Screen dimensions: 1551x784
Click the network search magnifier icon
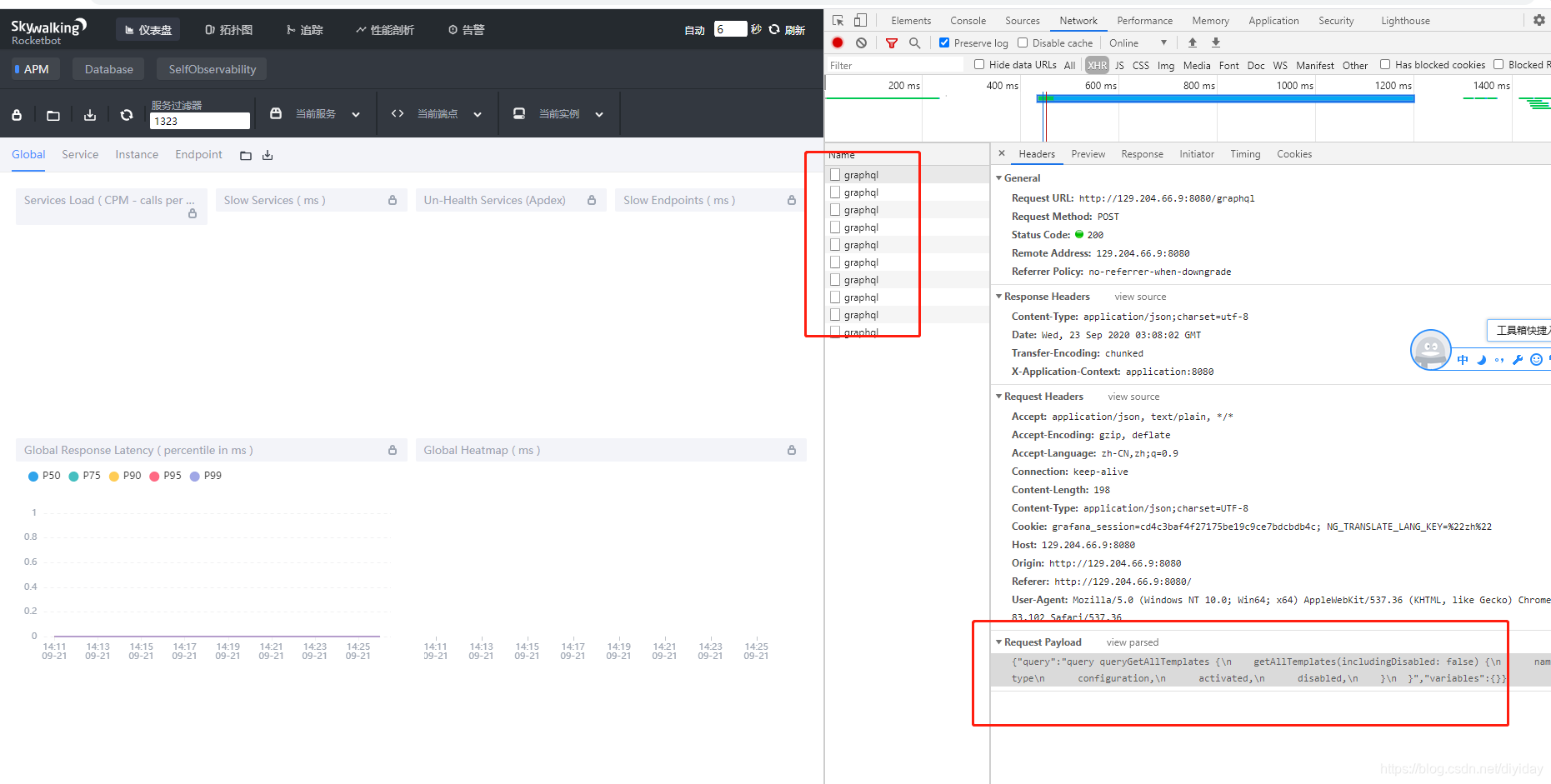click(915, 42)
